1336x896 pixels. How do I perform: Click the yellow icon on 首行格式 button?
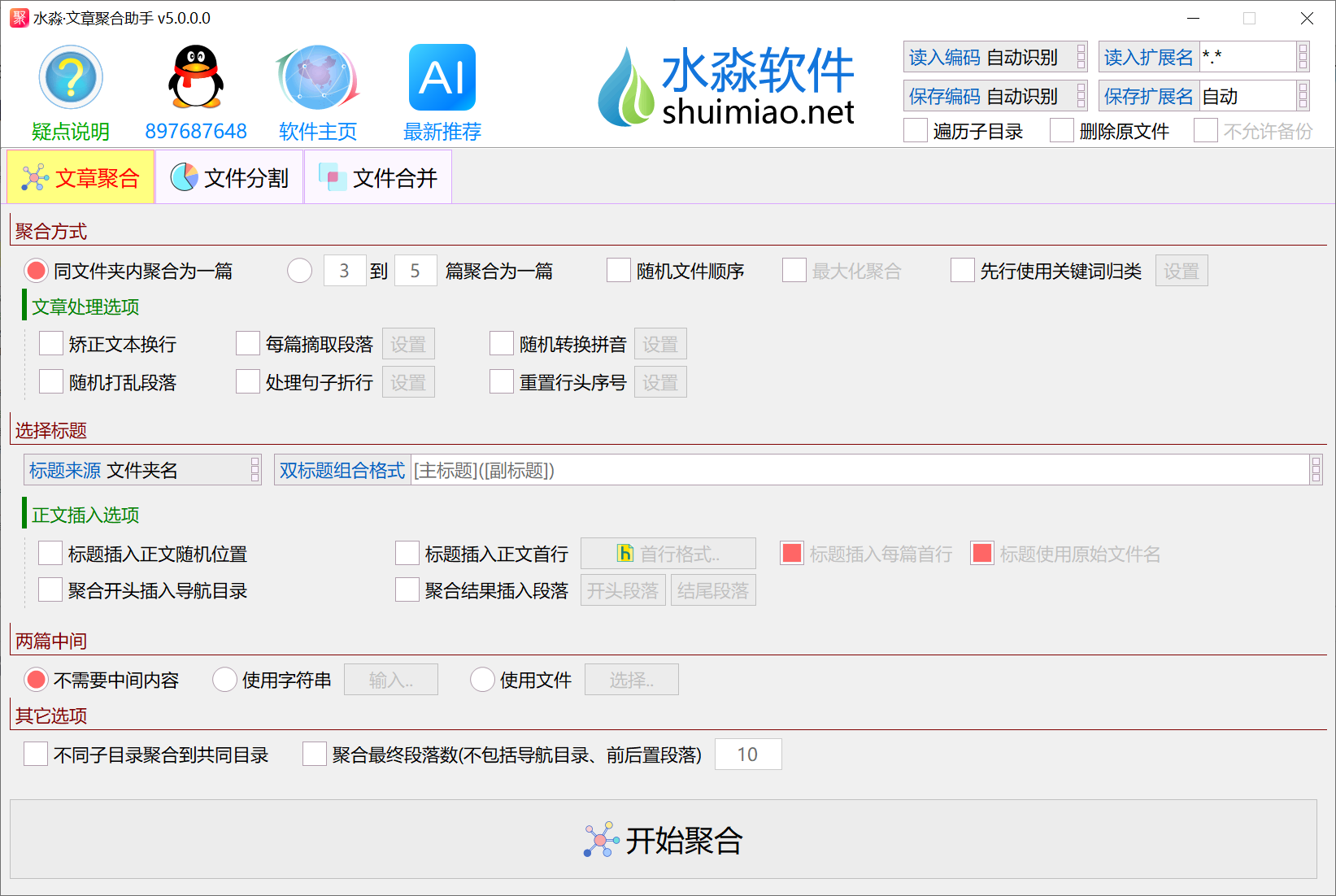click(x=624, y=554)
